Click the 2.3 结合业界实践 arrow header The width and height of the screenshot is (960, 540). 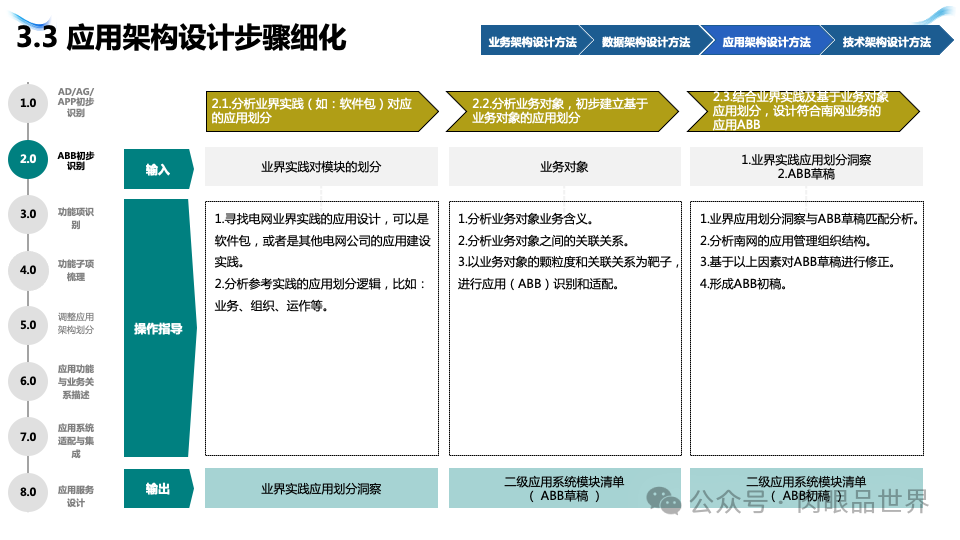click(803, 111)
